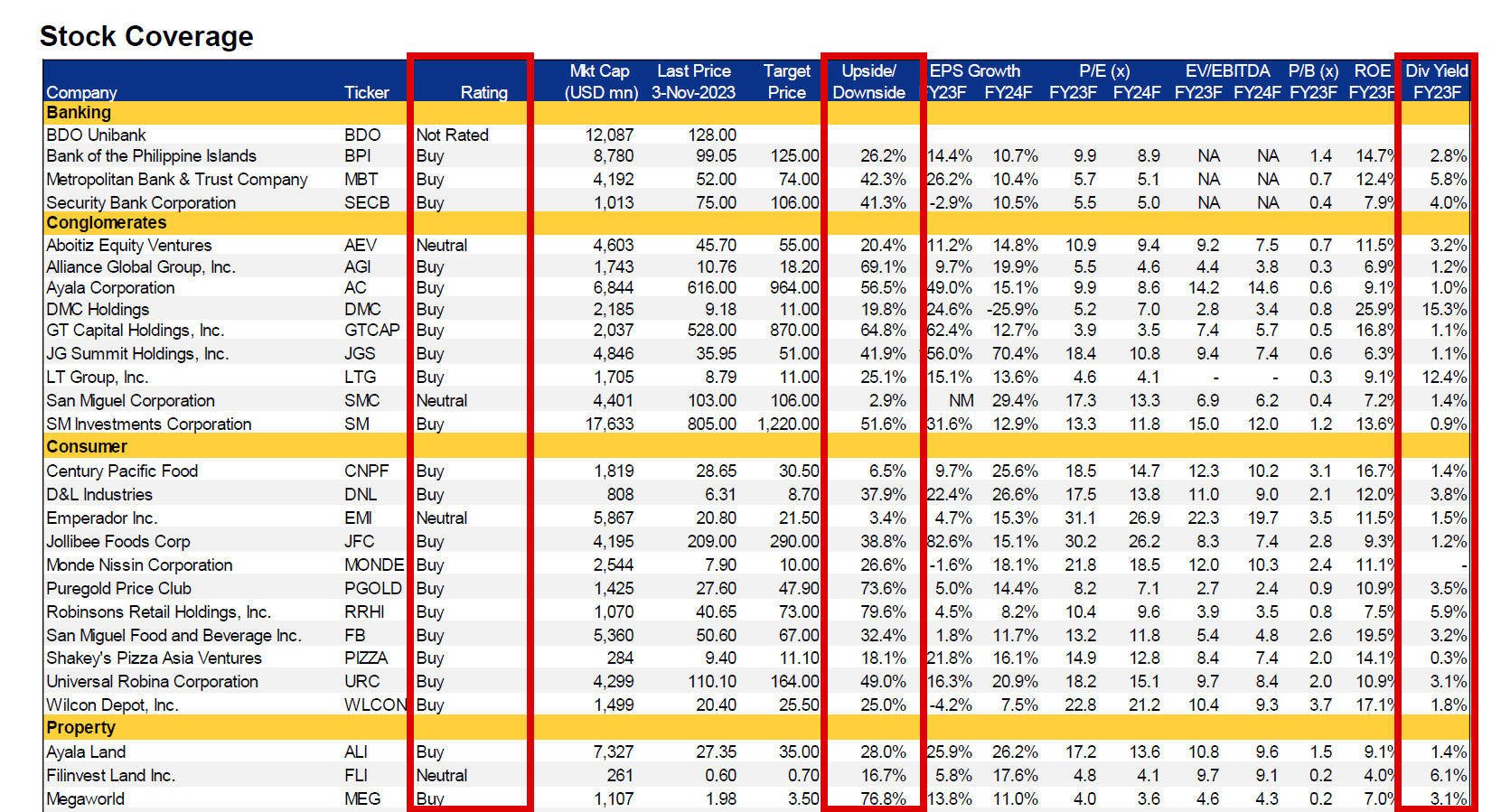Click the WLCON ticker cell
The height and width of the screenshot is (812, 1501).
pos(375,705)
